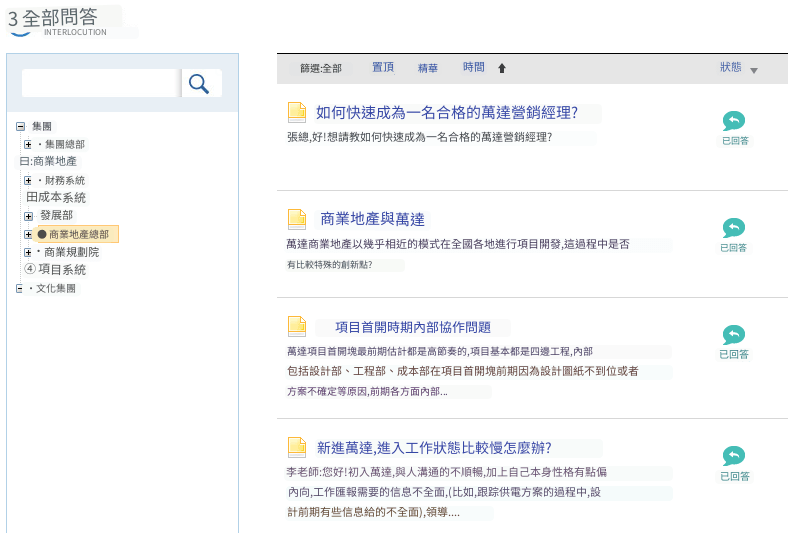Open question 項目首開時期內部協作問題
Screen dimensions: 788x533
[413, 328]
